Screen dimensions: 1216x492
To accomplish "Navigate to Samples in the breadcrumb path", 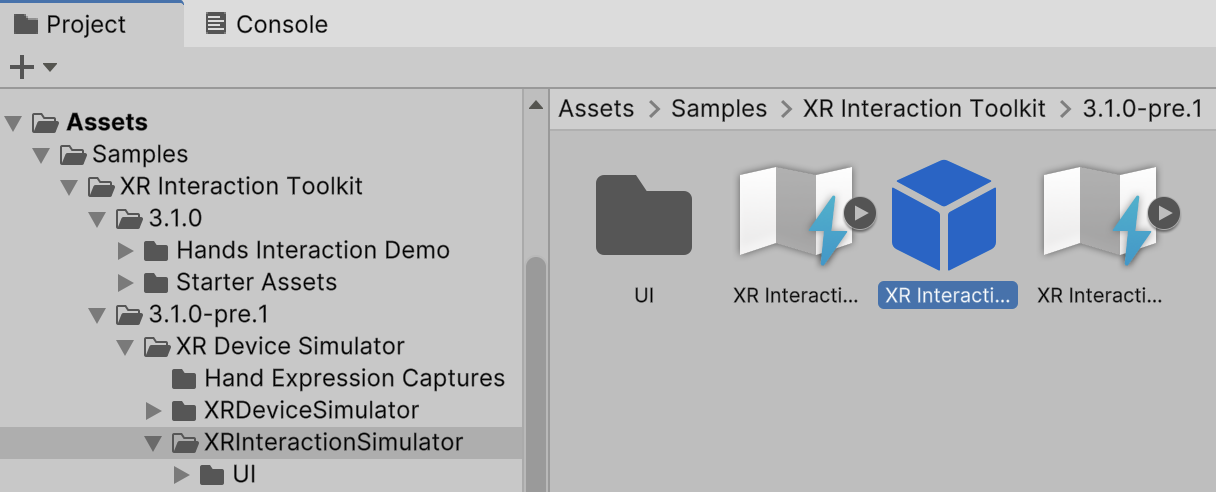I will click(719, 109).
